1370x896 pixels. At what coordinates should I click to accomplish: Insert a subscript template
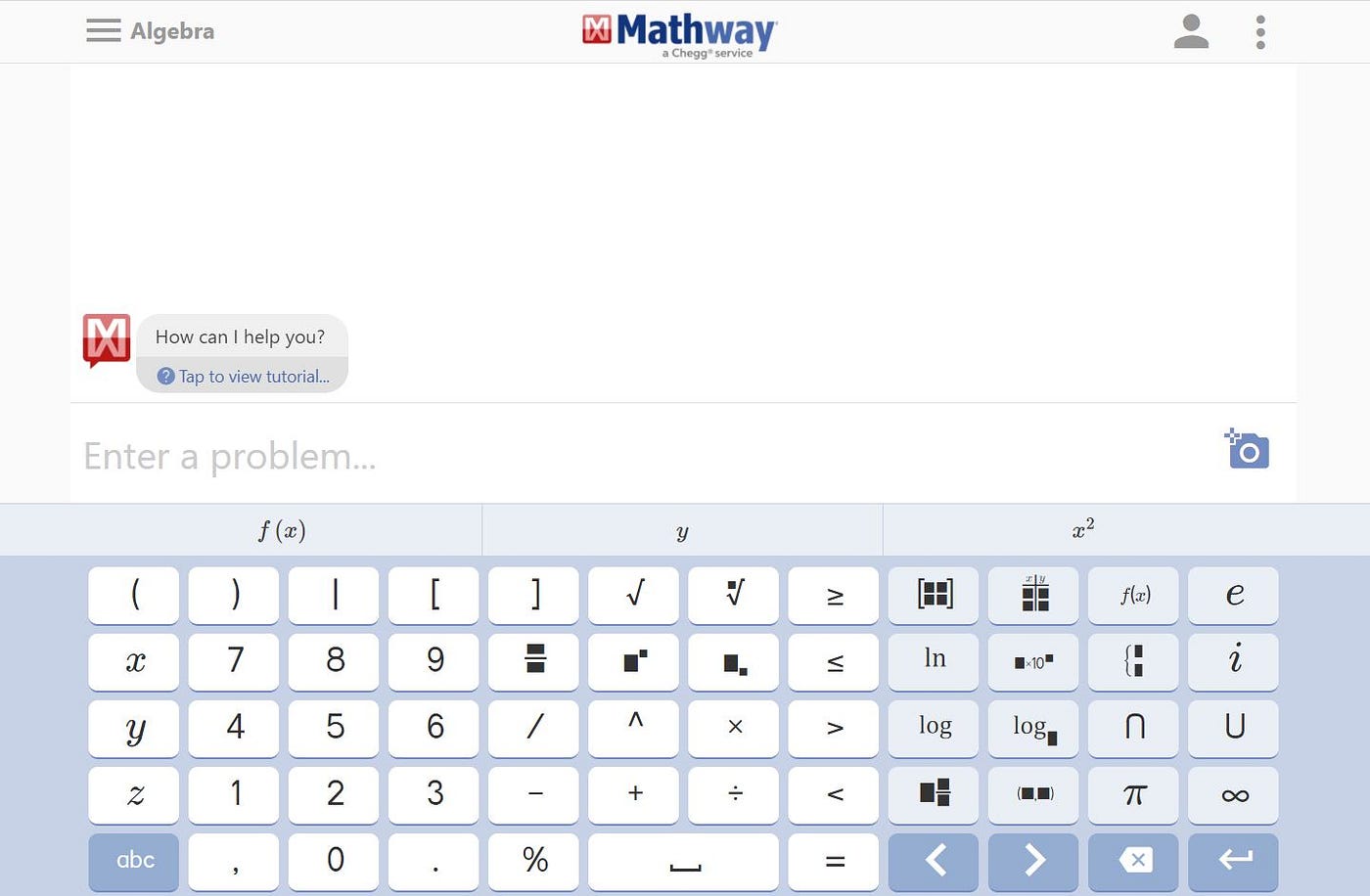[734, 661]
